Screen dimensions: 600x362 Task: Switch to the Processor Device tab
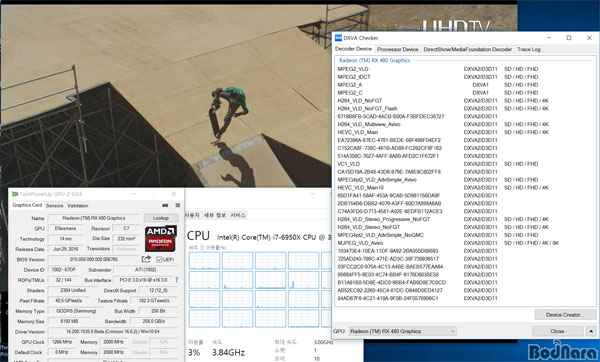tap(398, 49)
